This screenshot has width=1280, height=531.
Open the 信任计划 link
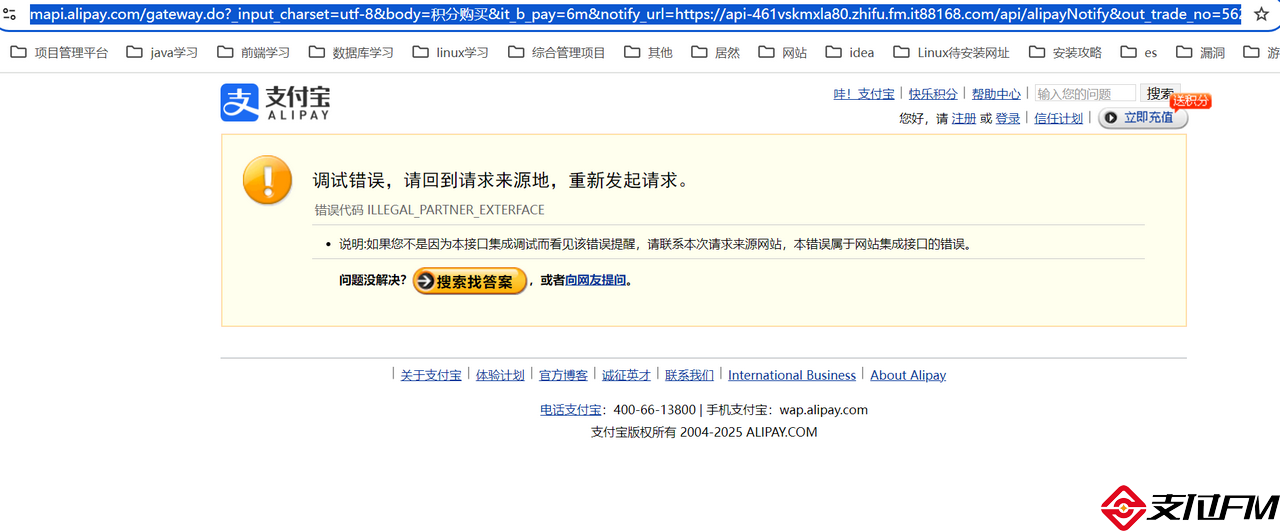(1058, 118)
